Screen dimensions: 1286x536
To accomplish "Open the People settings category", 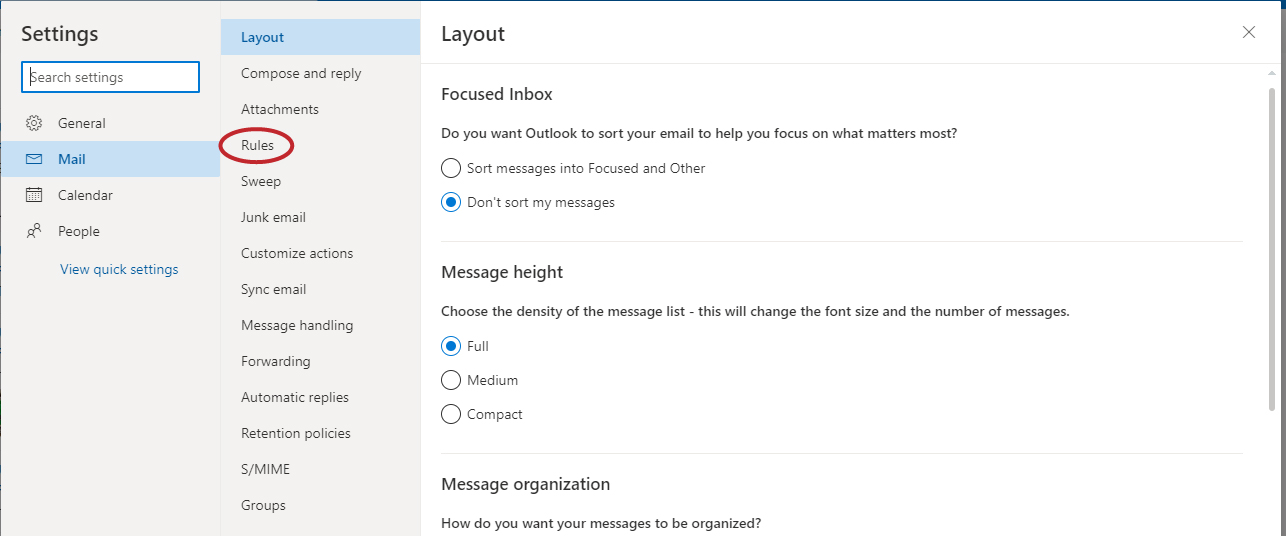I will click(x=110, y=231).
